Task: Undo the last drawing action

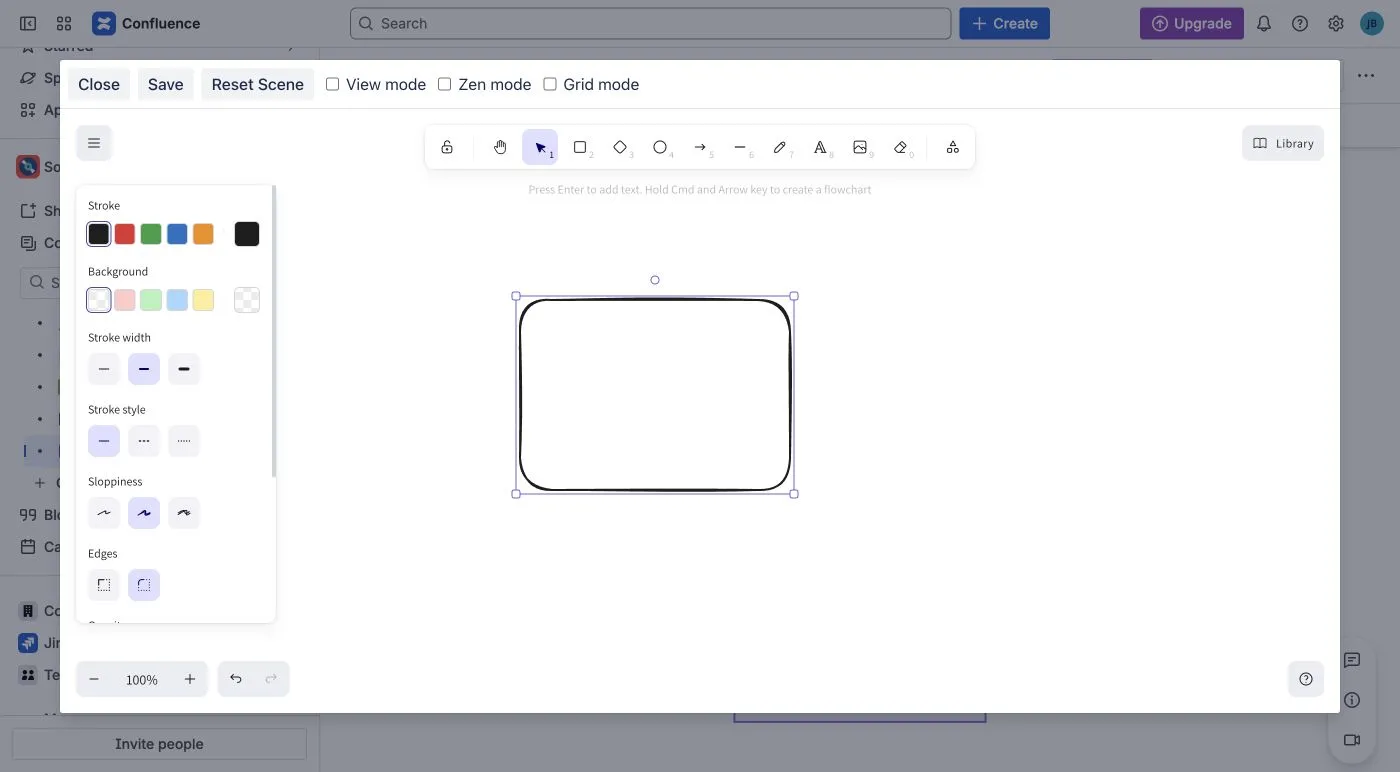Action: coord(236,679)
